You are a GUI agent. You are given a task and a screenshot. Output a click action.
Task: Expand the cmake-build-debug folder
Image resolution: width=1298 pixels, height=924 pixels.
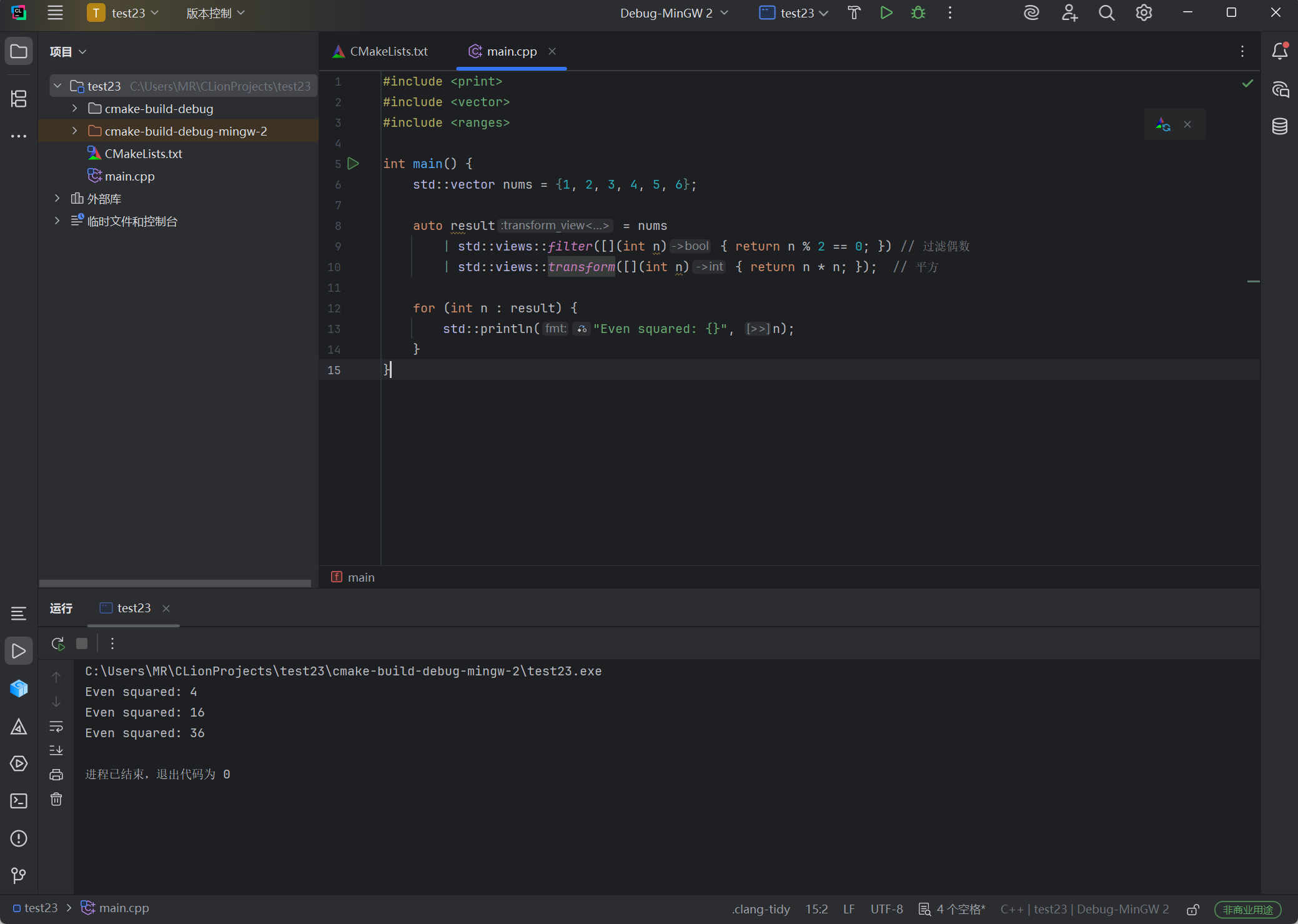[x=75, y=108]
